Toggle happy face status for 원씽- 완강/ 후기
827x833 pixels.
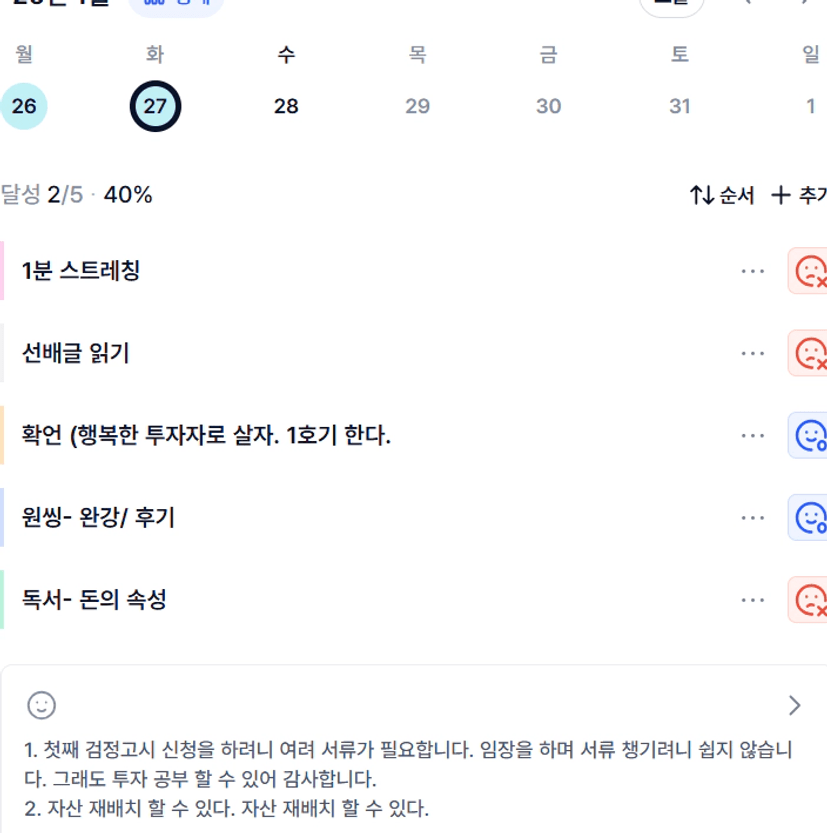[x=809, y=518]
